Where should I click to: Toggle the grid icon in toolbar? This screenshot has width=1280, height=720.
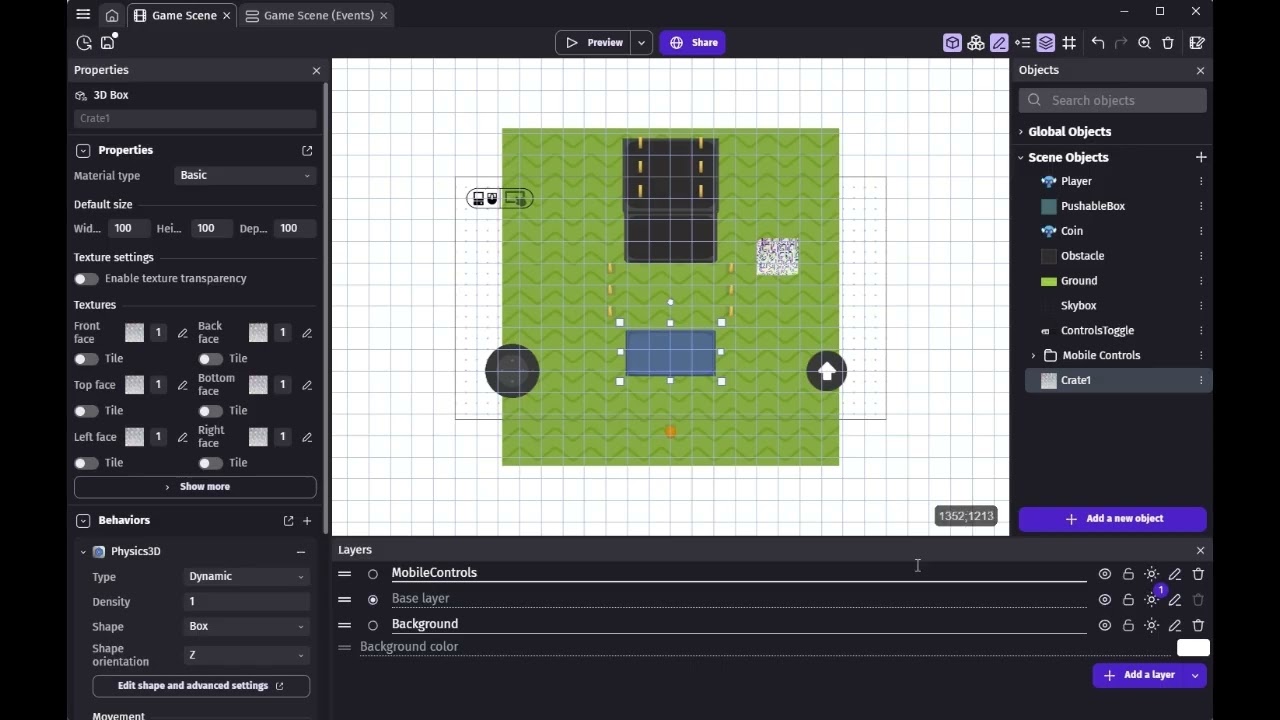coord(1069,43)
